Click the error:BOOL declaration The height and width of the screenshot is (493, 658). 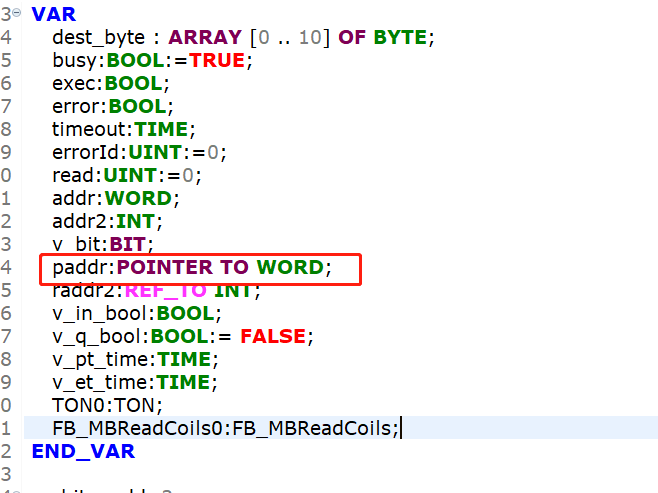[112, 107]
